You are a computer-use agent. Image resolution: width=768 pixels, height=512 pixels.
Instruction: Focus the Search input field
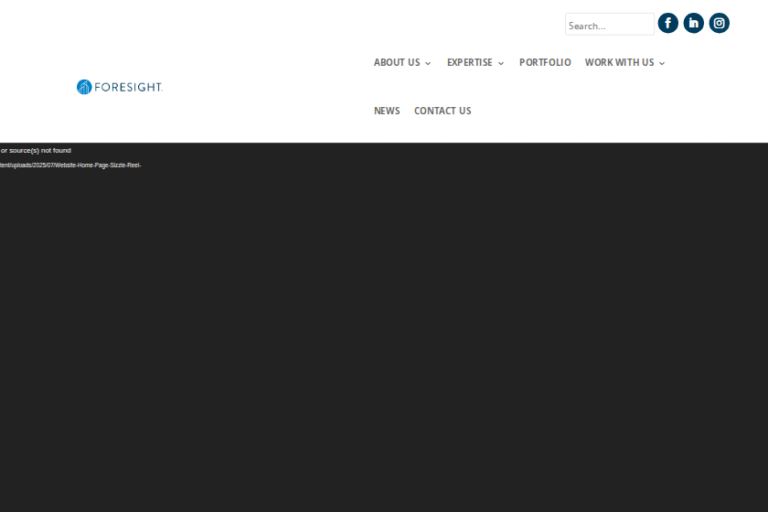tap(608, 25)
